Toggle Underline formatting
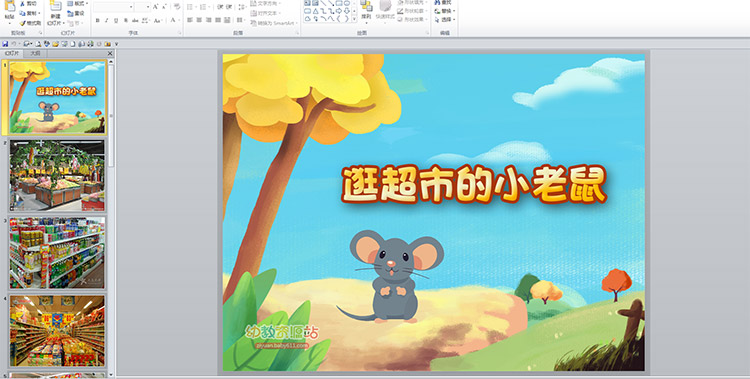The width and height of the screenshot is (750, 379). pyautogui.click(x=116, y=20)
